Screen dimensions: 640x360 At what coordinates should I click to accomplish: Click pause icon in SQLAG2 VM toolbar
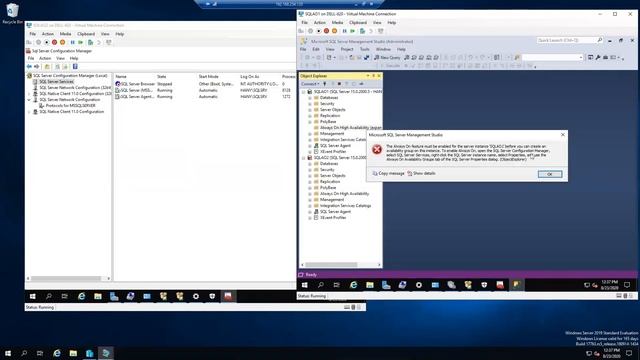[x=73, y=42]
